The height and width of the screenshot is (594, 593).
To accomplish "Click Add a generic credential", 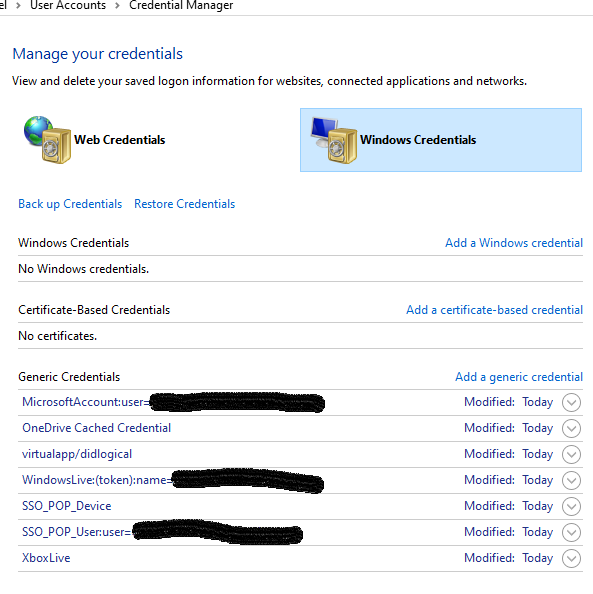I will pyautogui.click(x=519, y=377).
